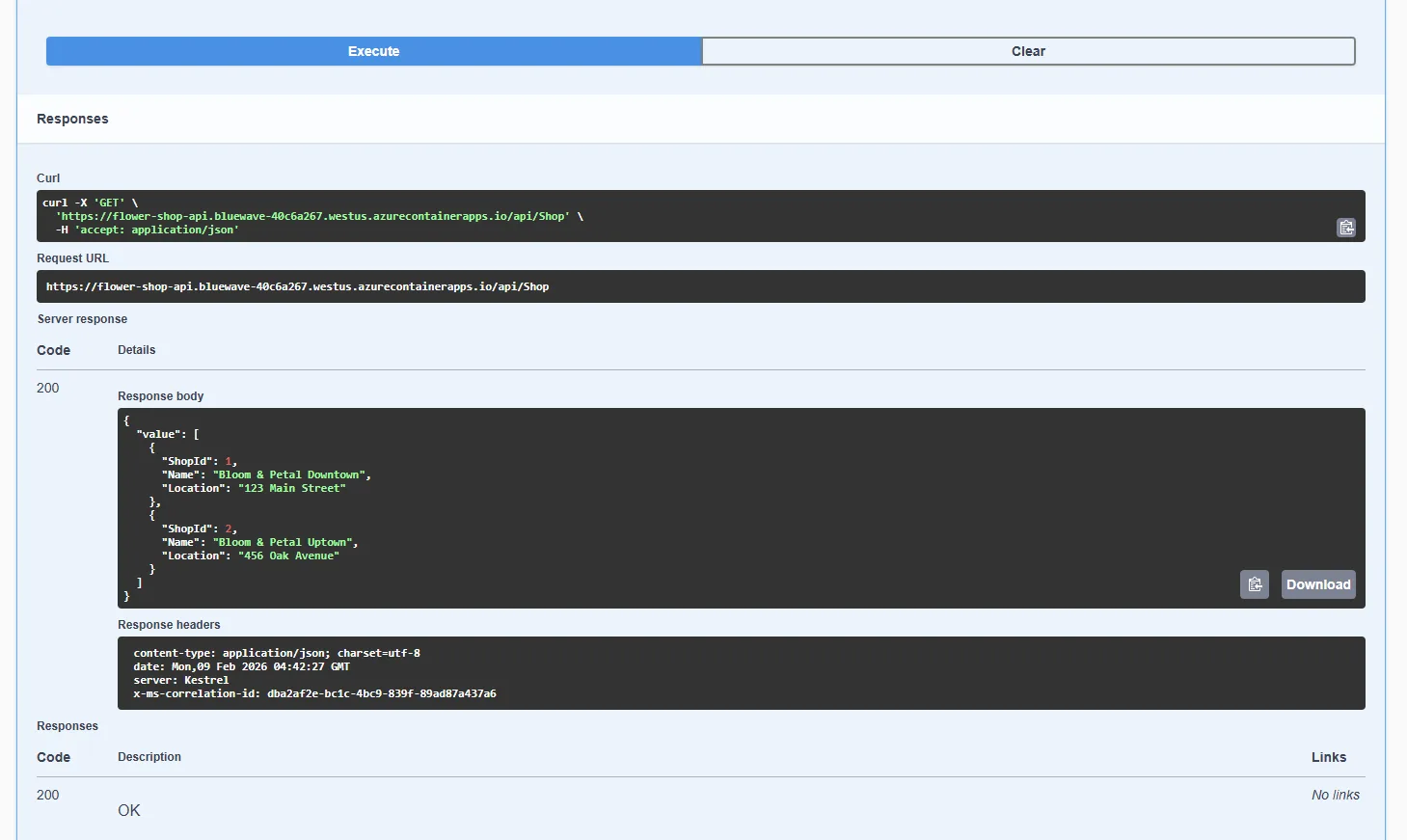The height and width of the screenshot is (840, 1407).
Task: Copy the response body to clipboard
Action: coord(1254,584)
